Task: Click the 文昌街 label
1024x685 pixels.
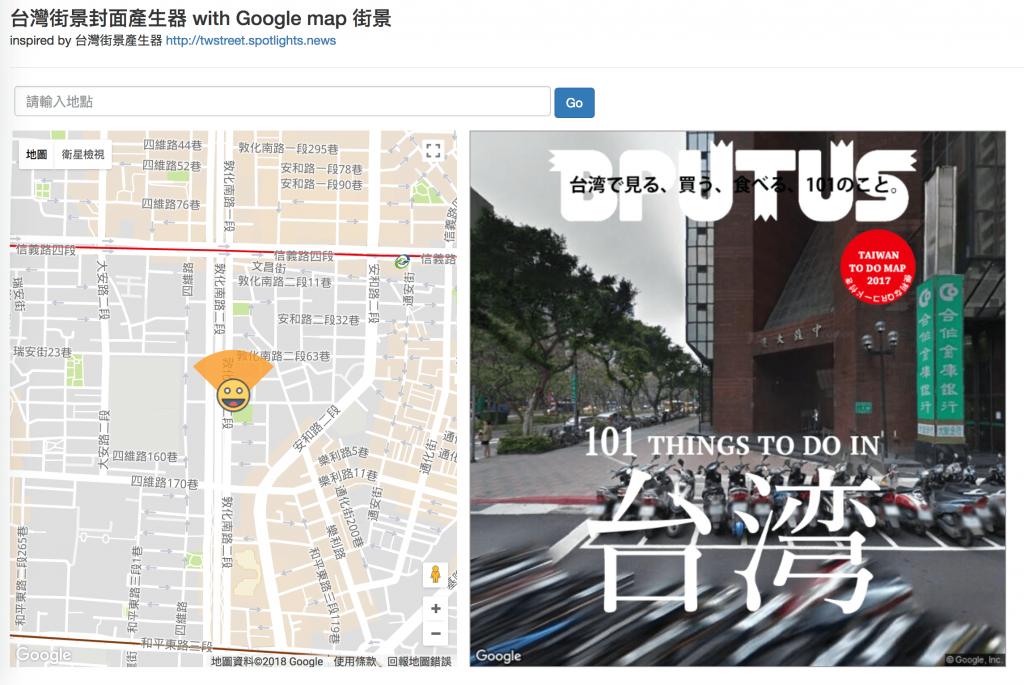Action: 269,267
